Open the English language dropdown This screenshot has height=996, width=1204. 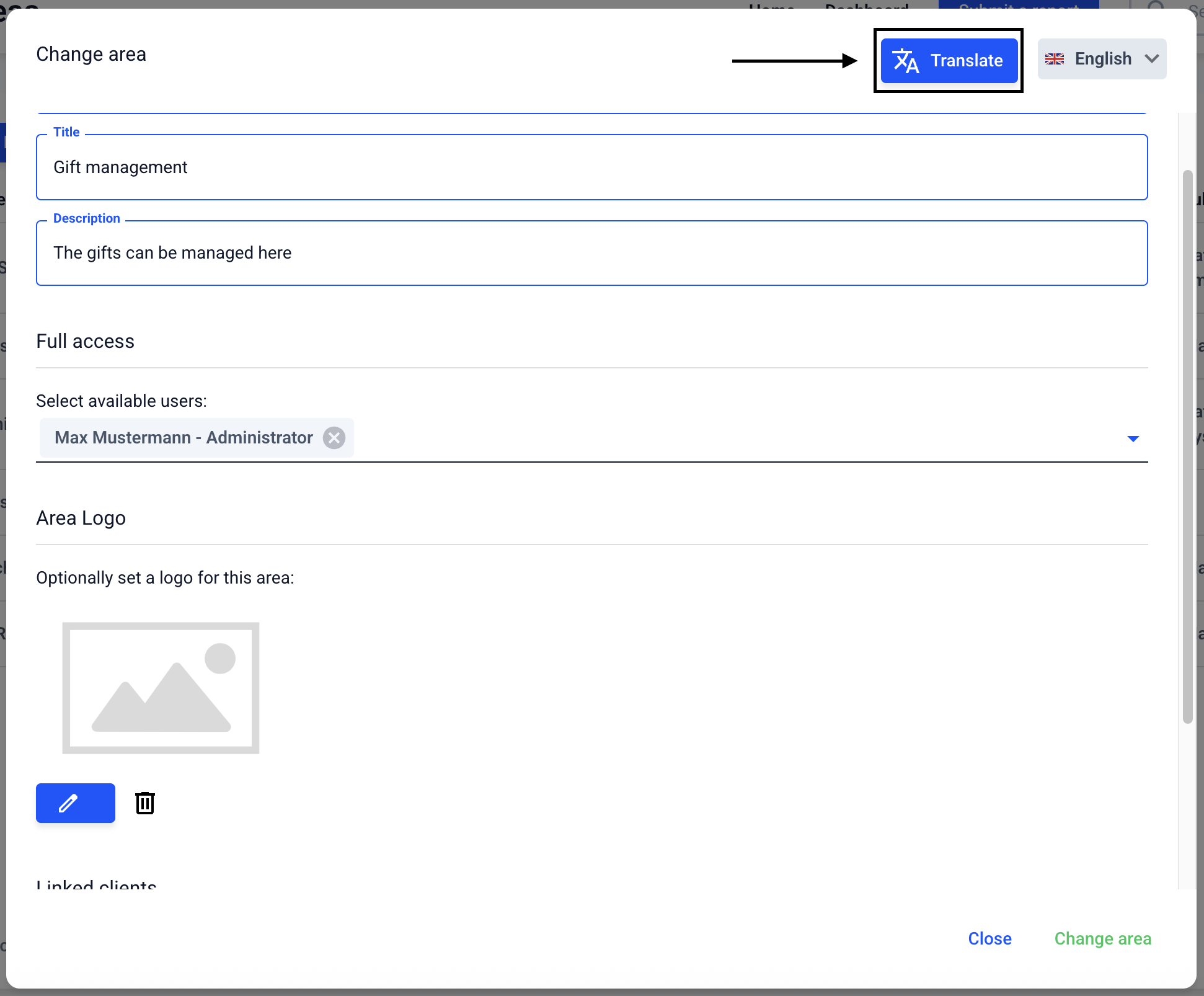[x=1102, y=59]
